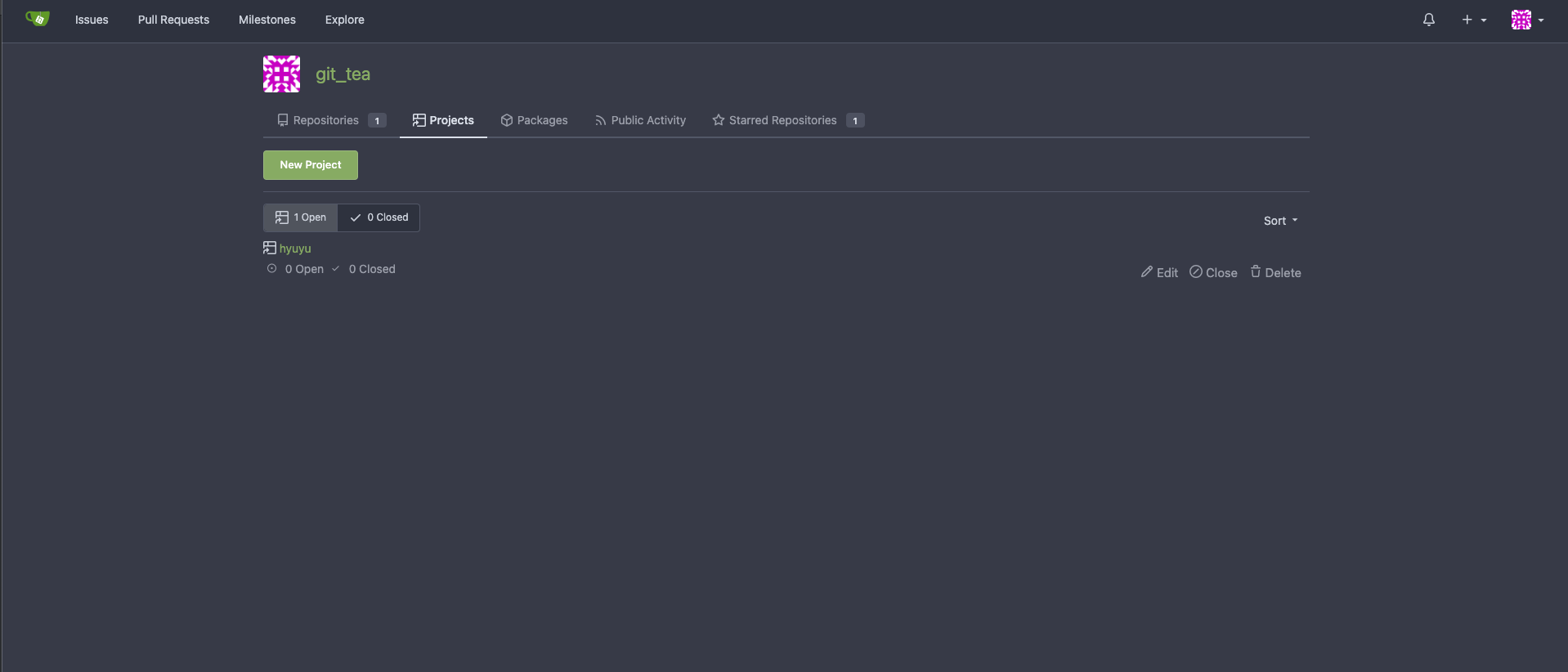Go to Pull Requests in top navigation
The image size is (1568, 672).
tap(173, 20)
